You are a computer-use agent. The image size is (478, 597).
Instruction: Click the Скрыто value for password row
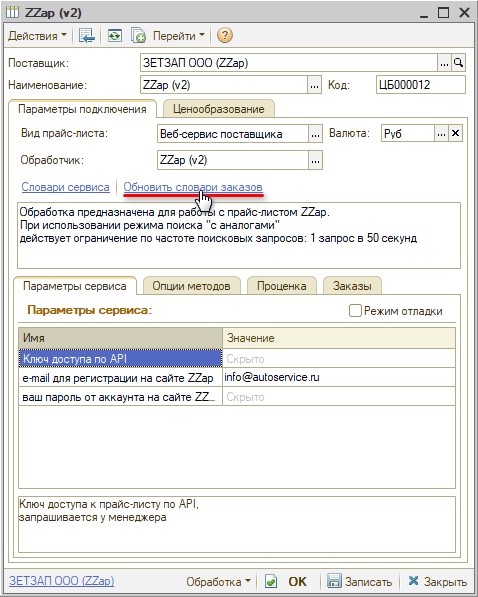pos(339,397)
